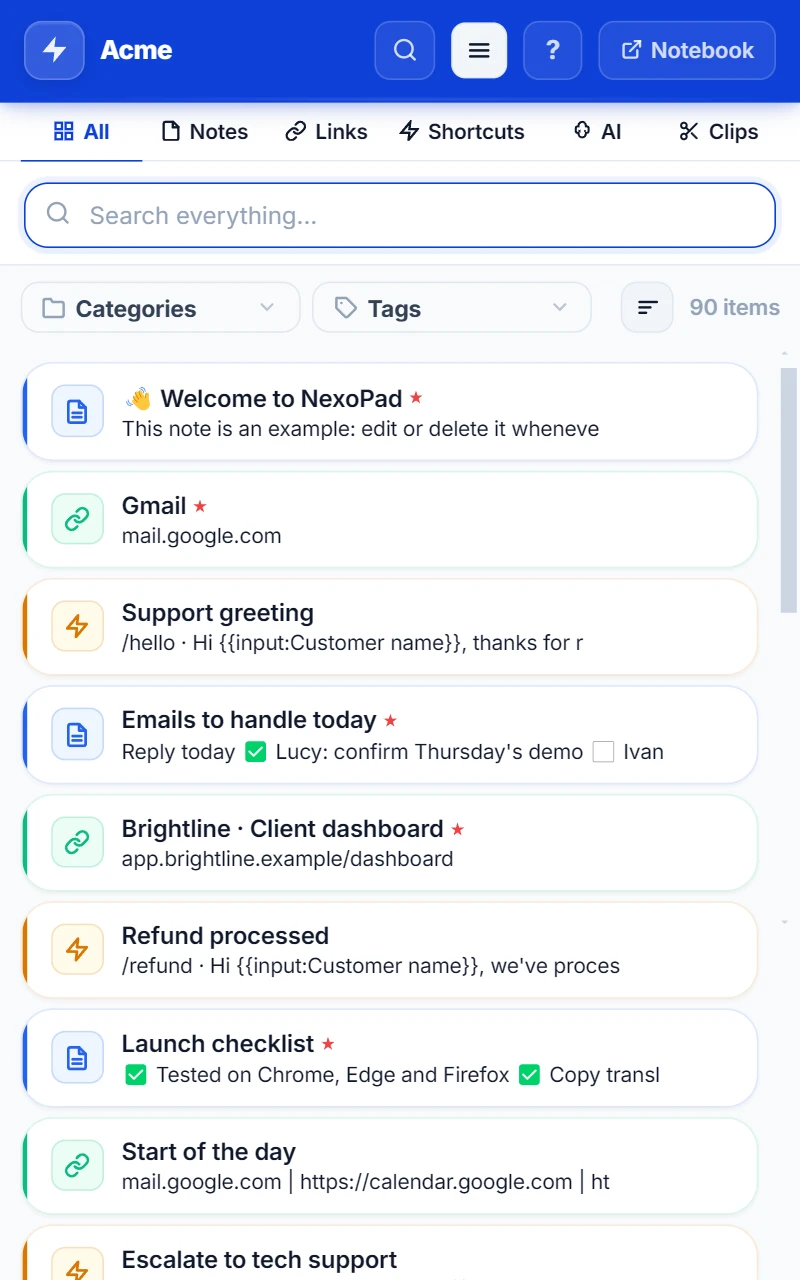The image size is (800, 1280).
Task: Click the 90 items count label
Action: [735, 307]
